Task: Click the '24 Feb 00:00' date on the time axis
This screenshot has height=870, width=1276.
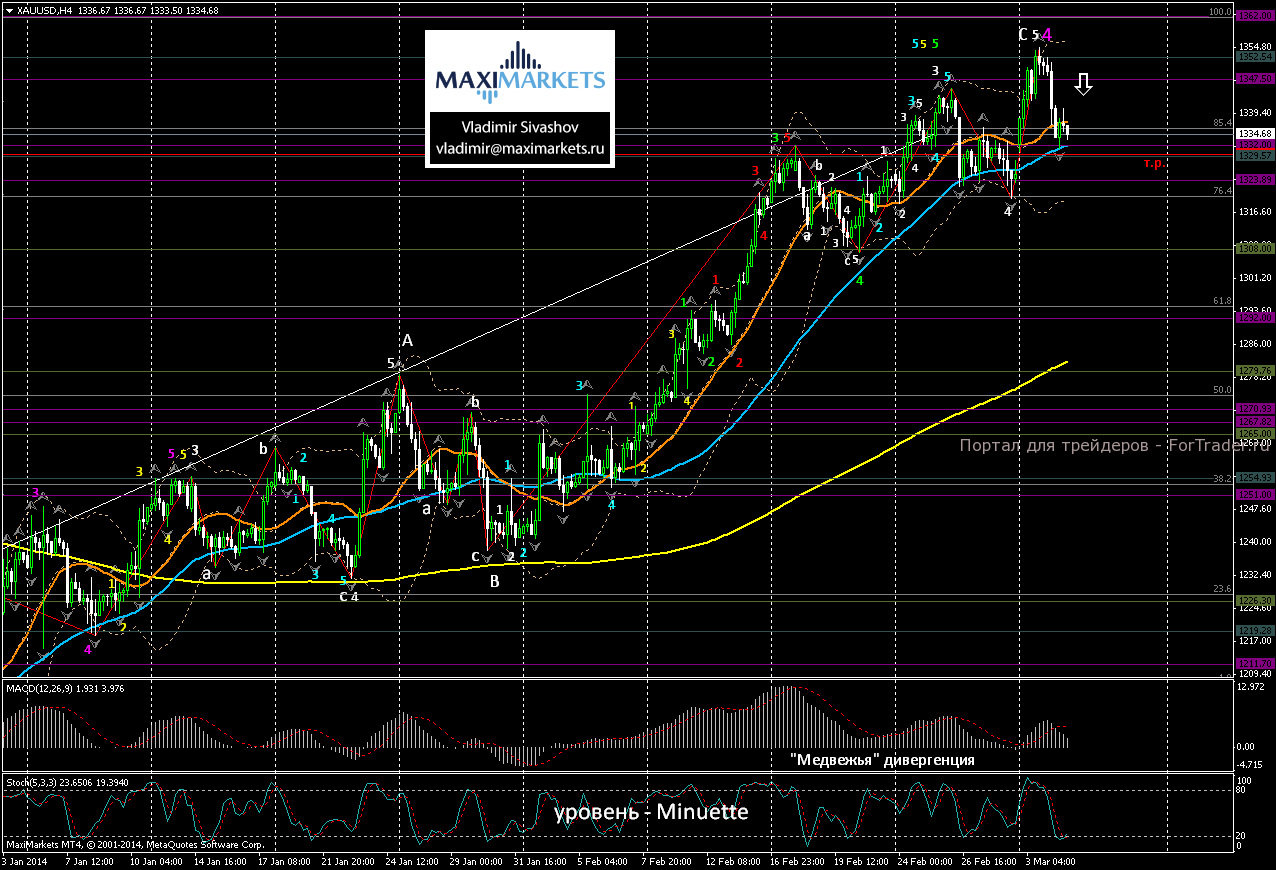Action: click(x=924, y=860)
